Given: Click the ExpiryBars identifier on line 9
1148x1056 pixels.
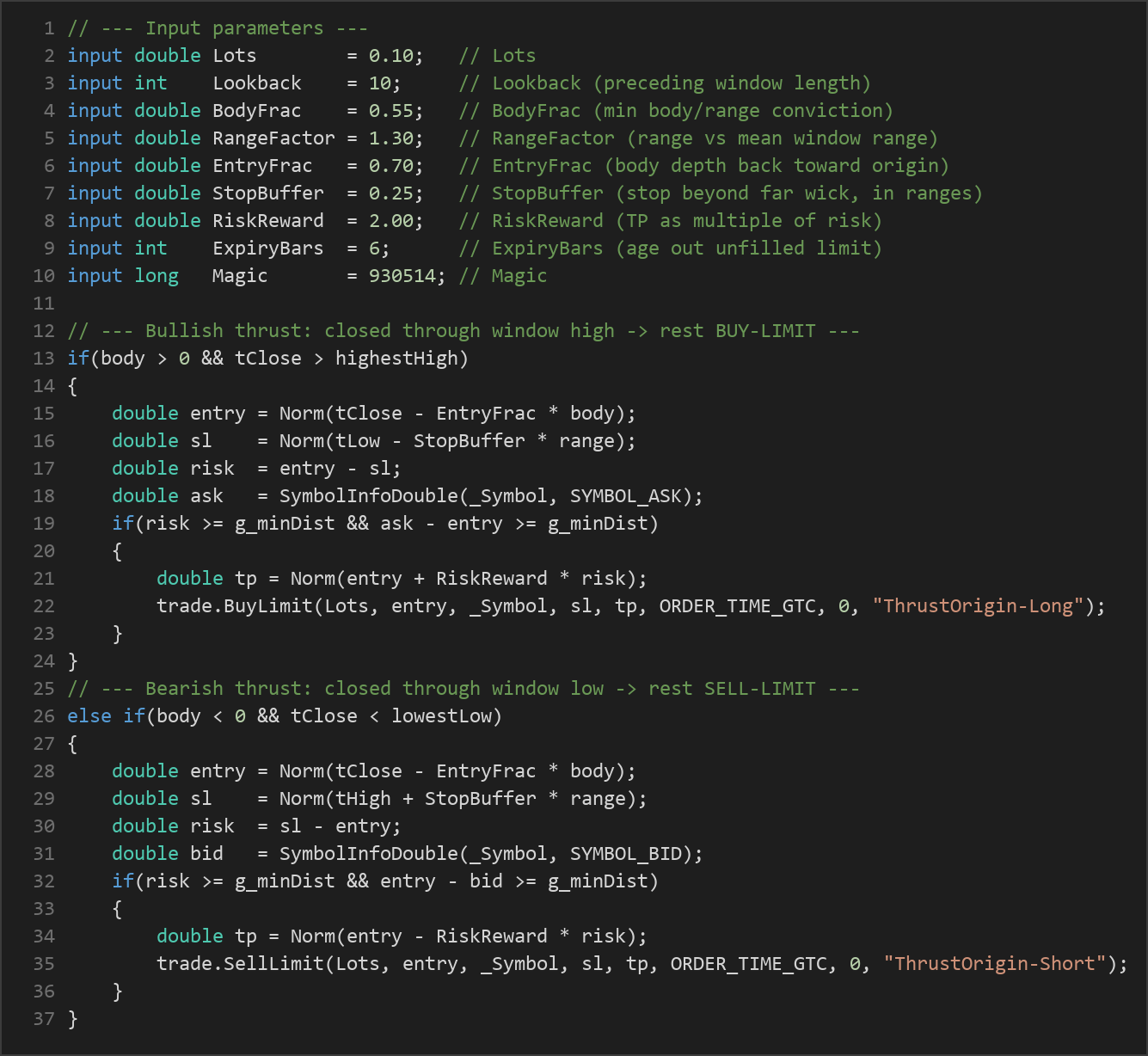Looking at the screenshot, I should coord(268,249).
